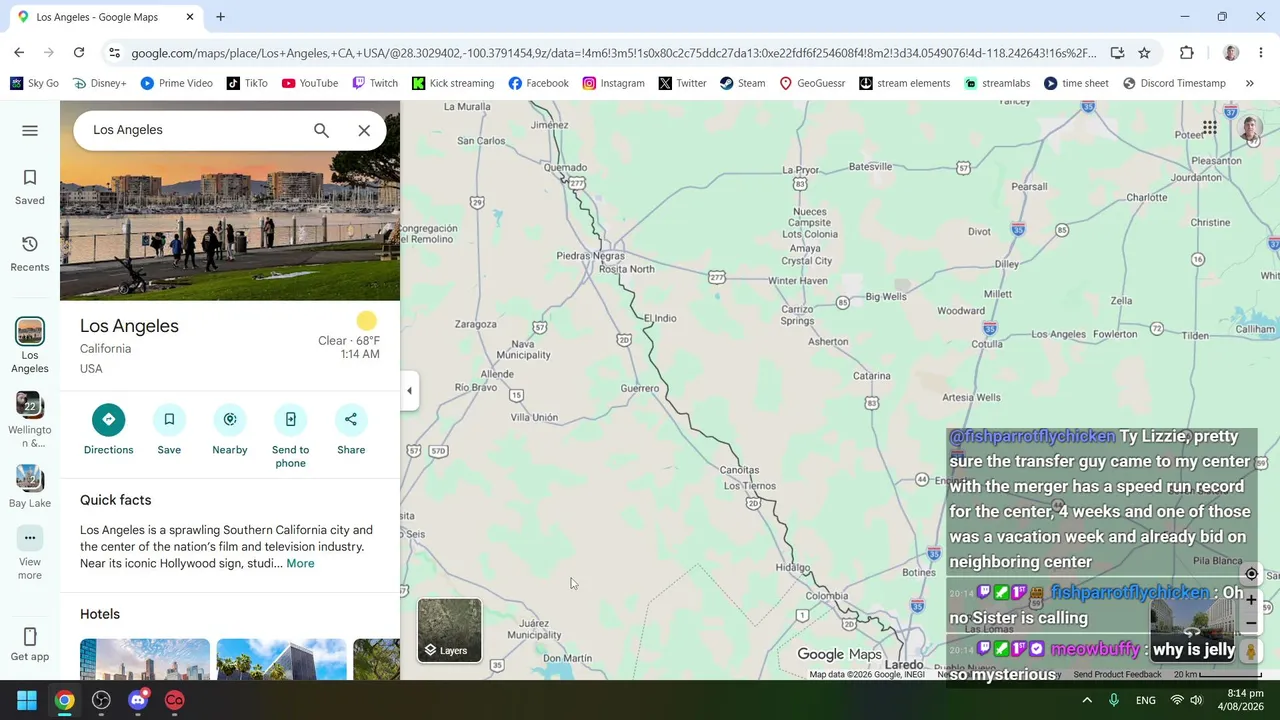This screenshot has height=720, width=1280.
Task: Install the Google Maps app from address bar
Action: (x=1117, y=53)
